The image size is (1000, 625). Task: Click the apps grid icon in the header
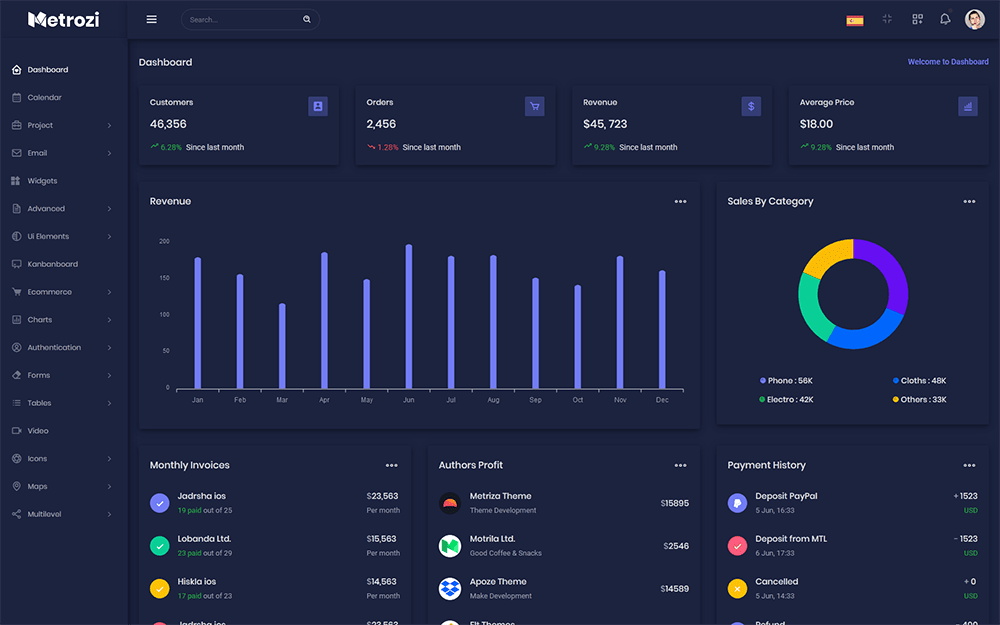click(916, 19)
